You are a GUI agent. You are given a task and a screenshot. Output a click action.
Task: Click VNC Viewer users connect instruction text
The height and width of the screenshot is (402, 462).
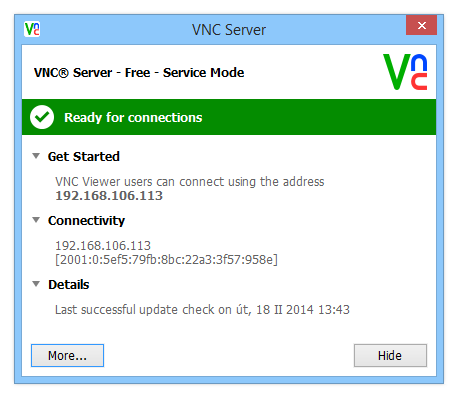click(190, 182)
